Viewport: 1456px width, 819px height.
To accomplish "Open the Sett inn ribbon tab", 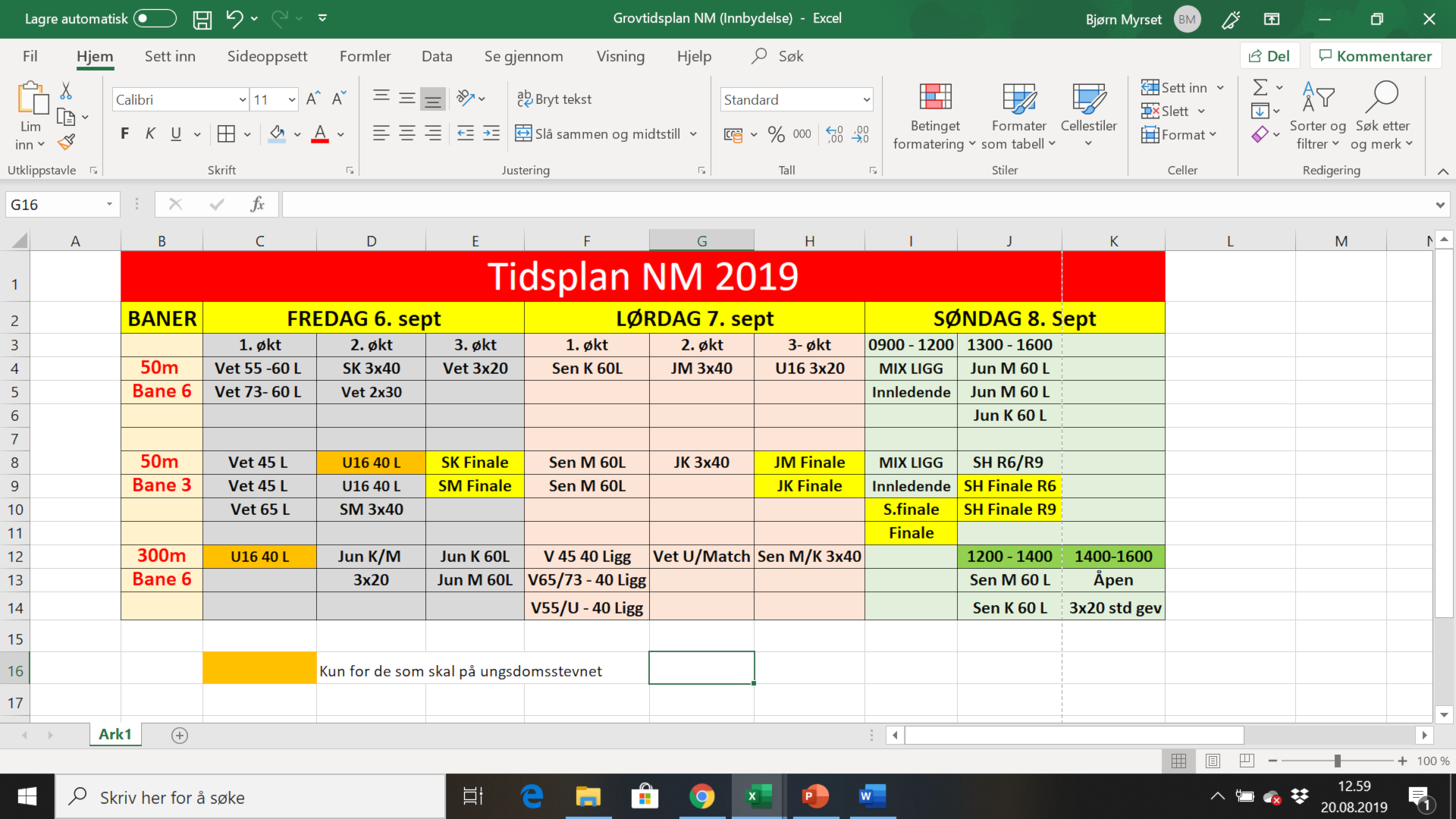I will tap(170, 56).
